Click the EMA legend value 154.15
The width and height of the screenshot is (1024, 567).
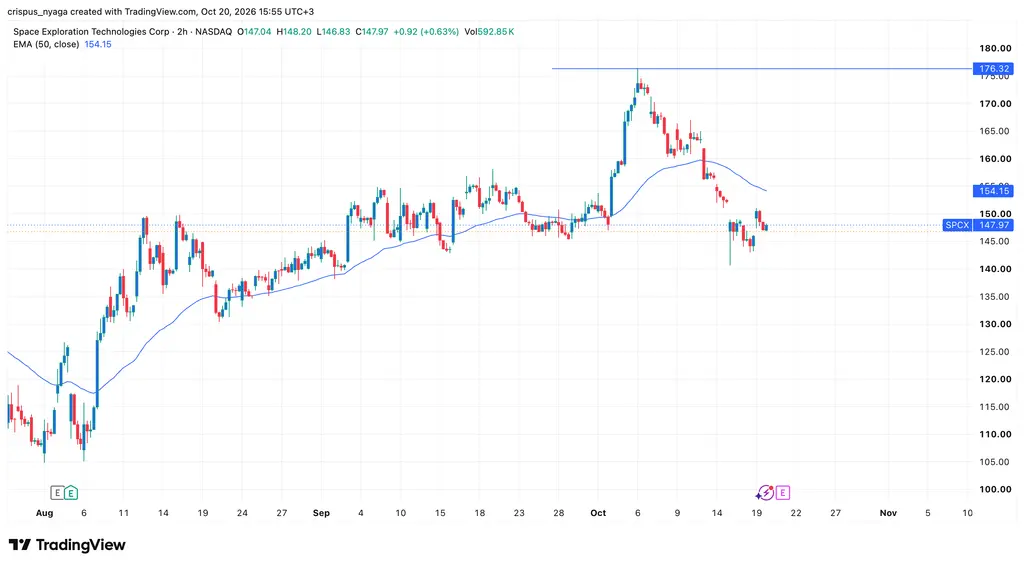(x=98, y=44)
